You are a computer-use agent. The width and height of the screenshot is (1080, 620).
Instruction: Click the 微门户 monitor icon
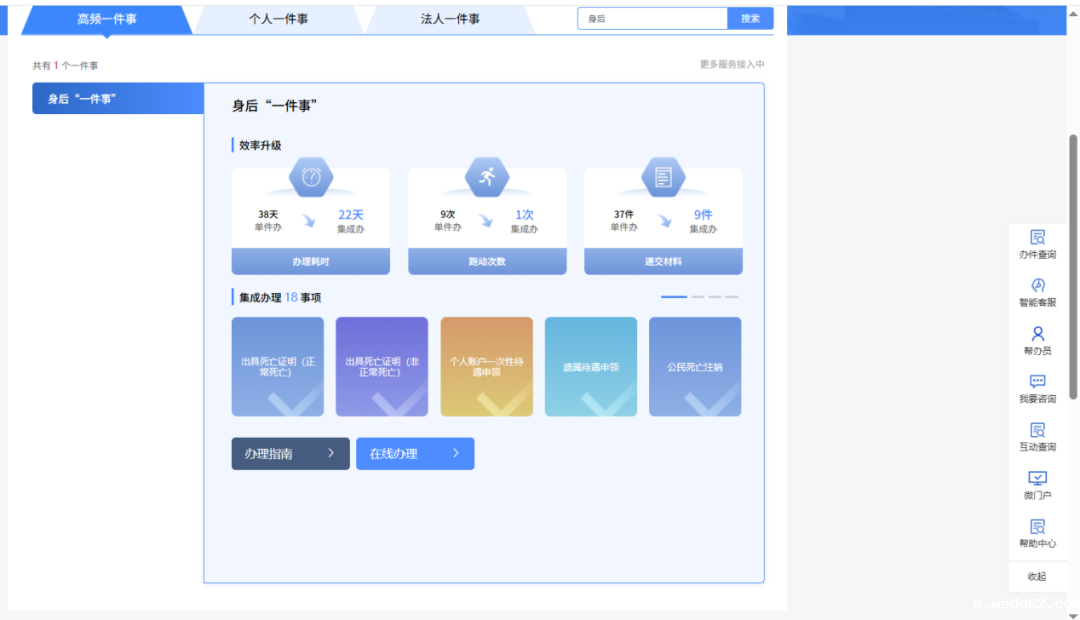[1037, 478]
